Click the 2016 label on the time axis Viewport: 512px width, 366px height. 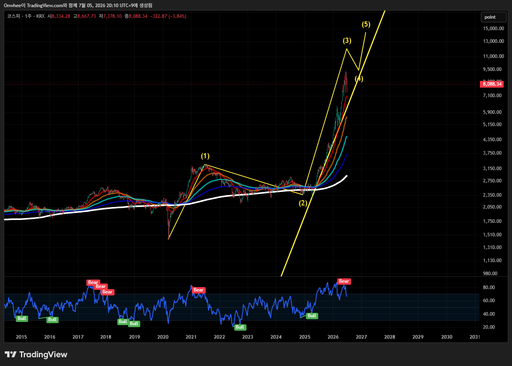click(x=50, y=337)
